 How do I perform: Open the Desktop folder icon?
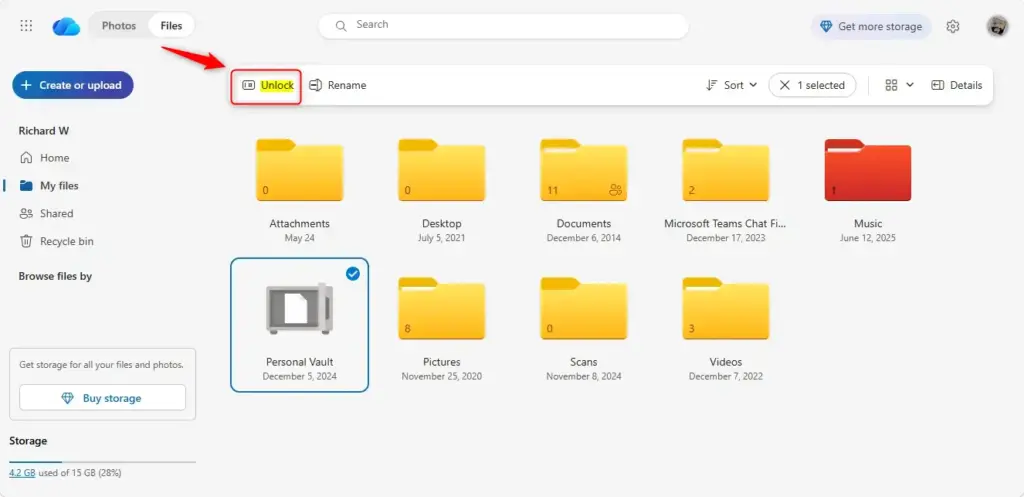(x=442, y=170)
